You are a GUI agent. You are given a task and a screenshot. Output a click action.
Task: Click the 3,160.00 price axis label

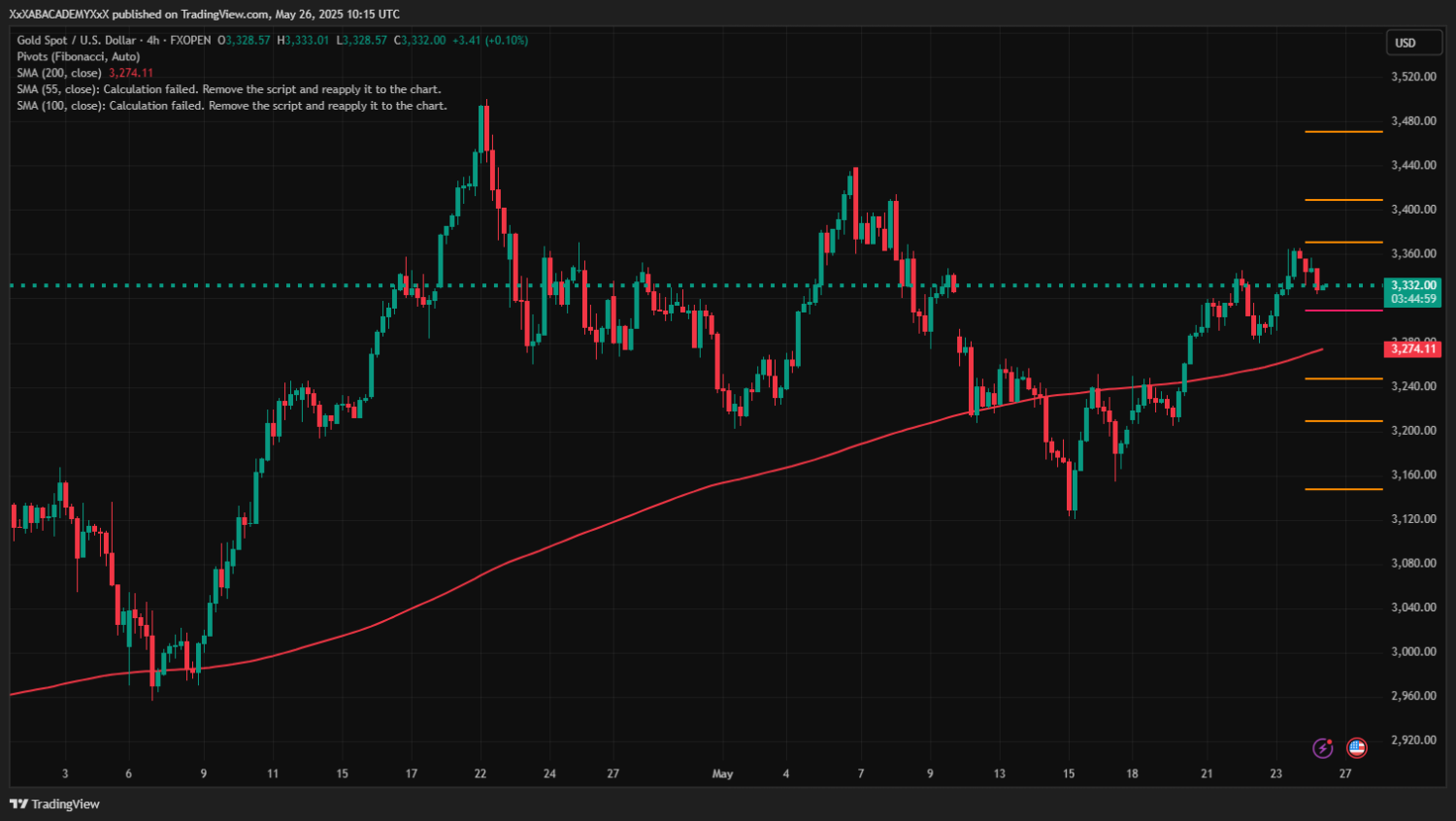point(1413,476)
